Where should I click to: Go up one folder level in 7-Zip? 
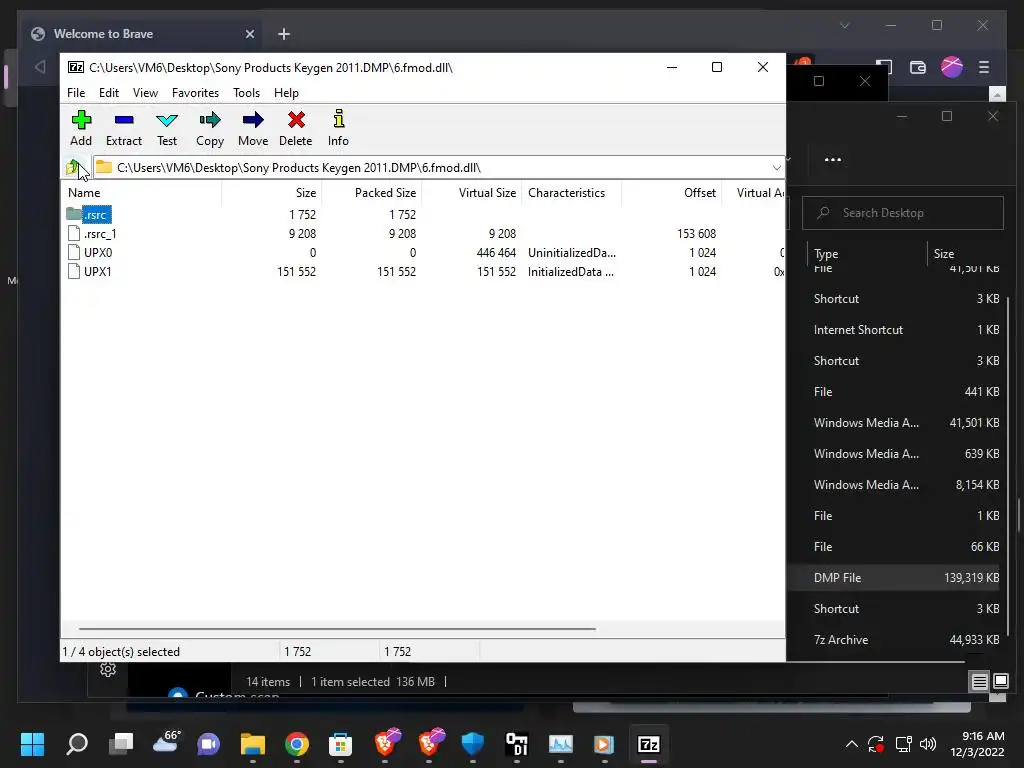tap(73, 168)
